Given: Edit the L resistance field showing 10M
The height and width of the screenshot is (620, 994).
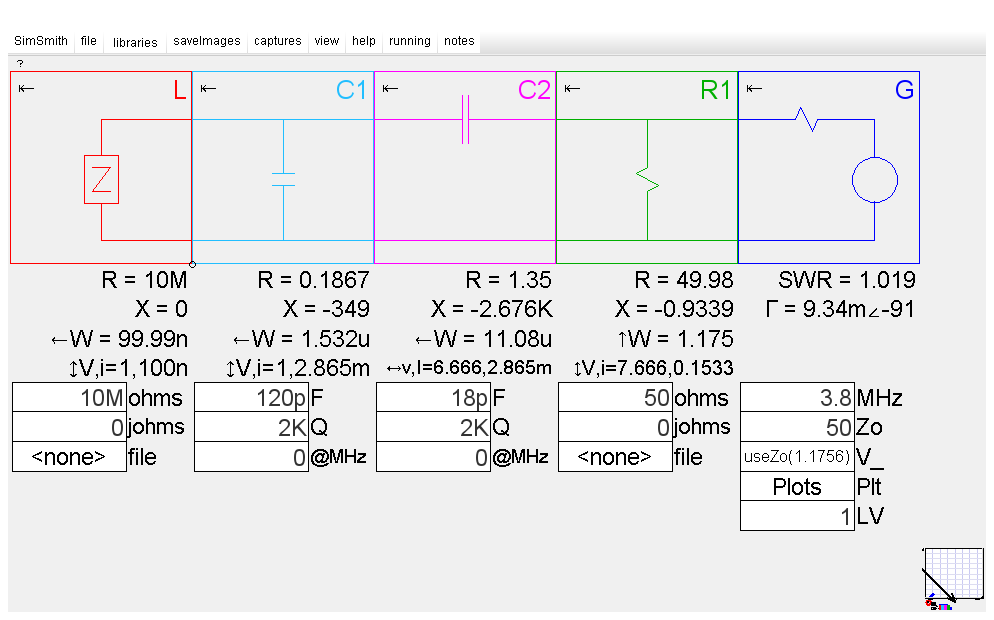Looking at the screenshot, I should pyautogui.click(x=69, y=397).
